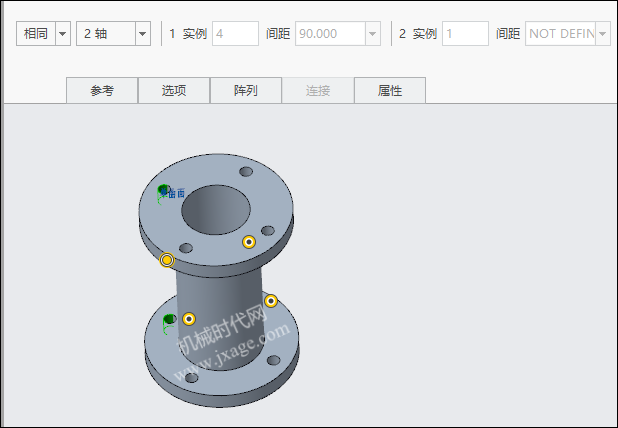Toggle the yellow pattern dot near top flange right hole
This screenshot has height=428, width=618.
coord(249,242)
